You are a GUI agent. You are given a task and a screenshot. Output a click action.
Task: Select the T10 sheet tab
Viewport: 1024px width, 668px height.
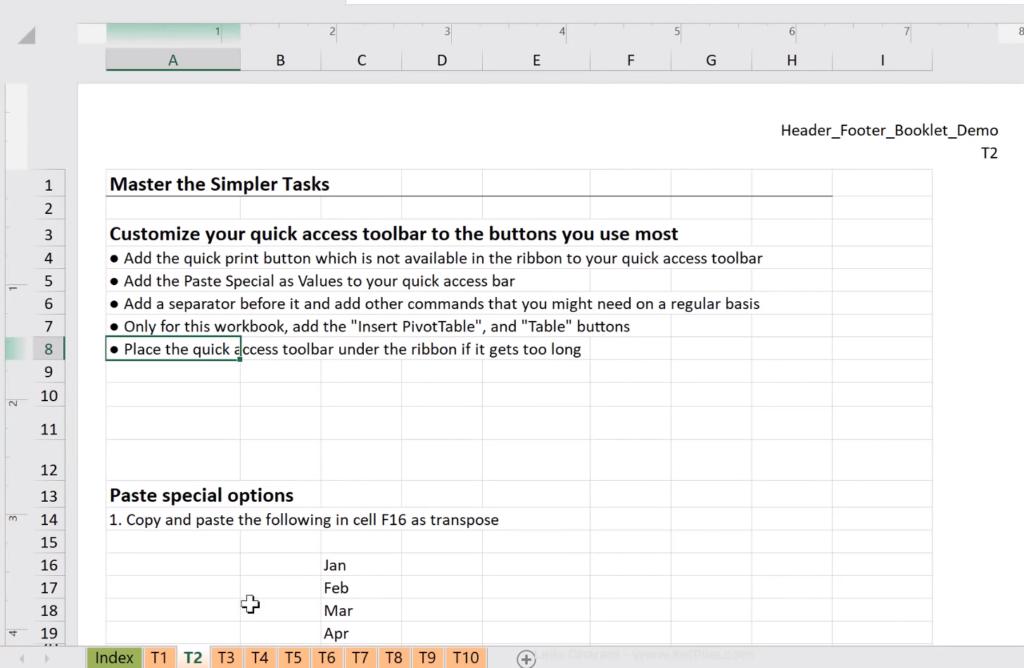coord(465,657)
